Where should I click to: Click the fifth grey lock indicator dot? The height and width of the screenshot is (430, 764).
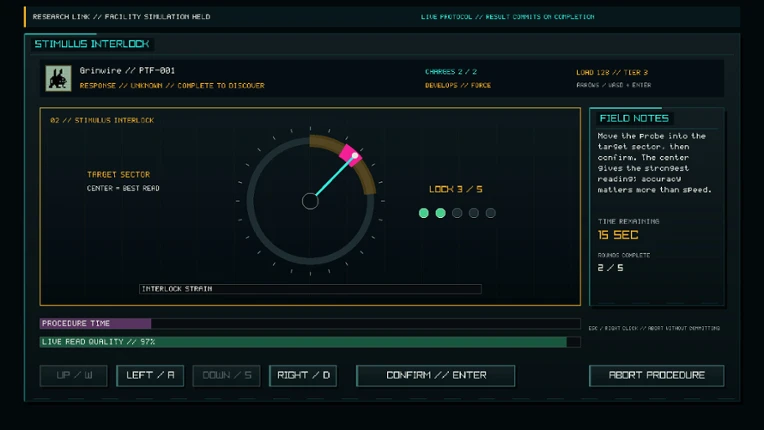pos(491,213)
